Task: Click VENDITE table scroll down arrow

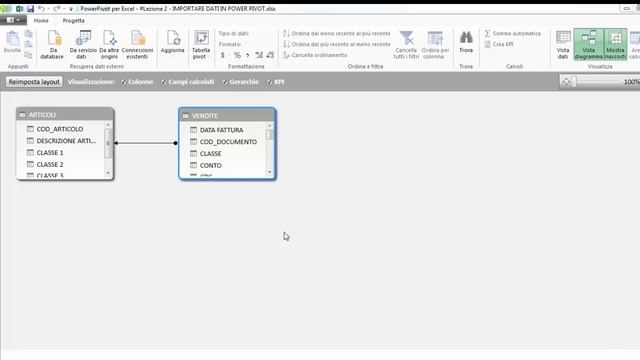Action: tap(269, 172)
